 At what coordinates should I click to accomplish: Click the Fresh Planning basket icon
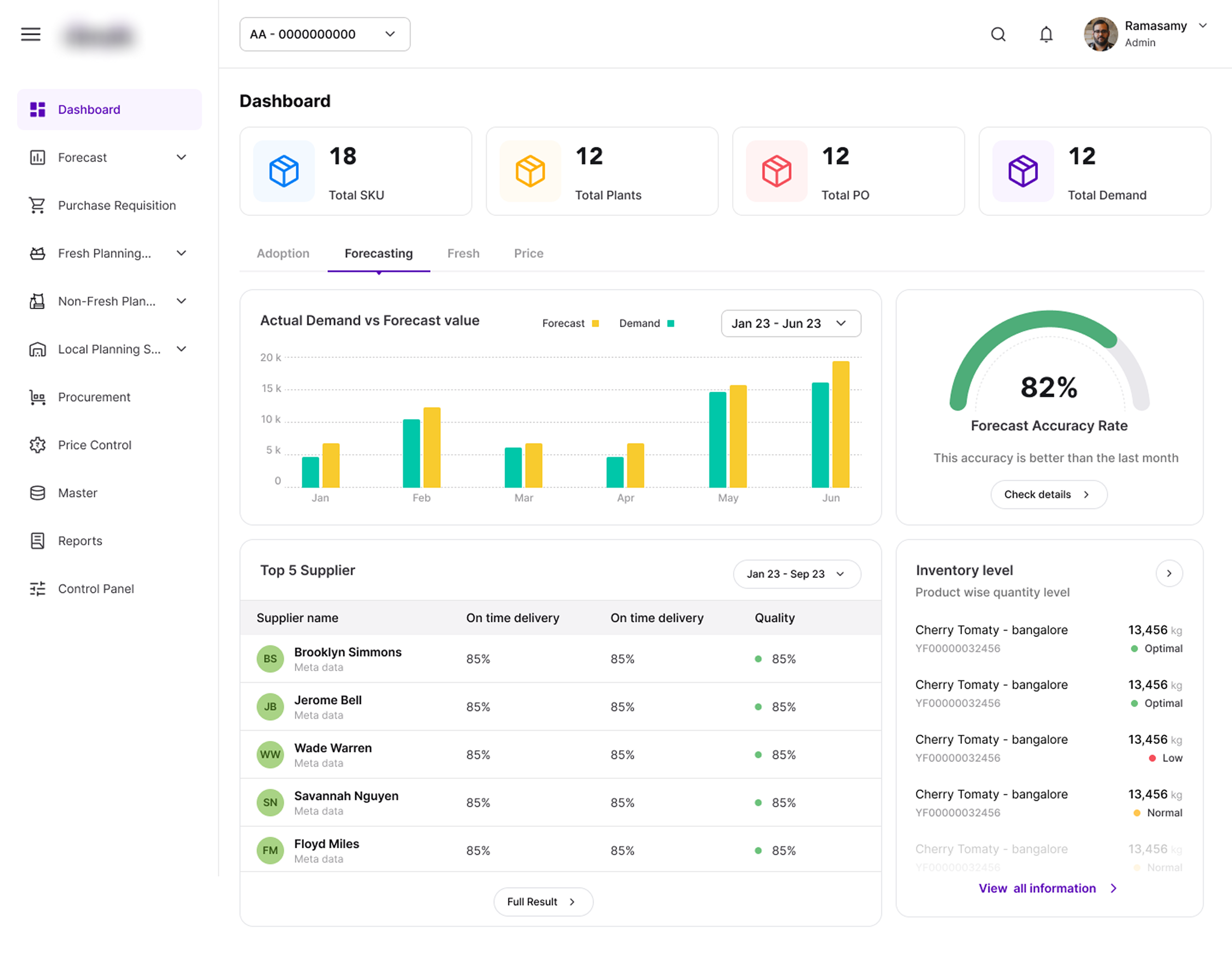click(x=38, y=253)
